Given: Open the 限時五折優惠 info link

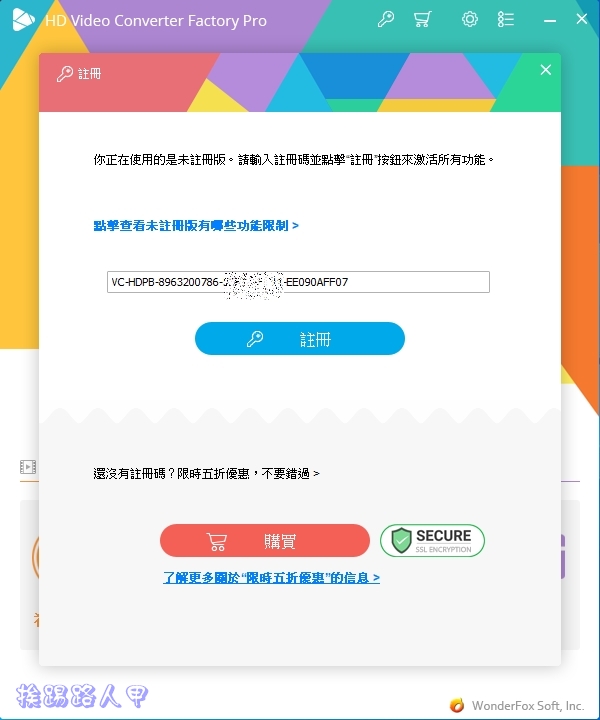Looking at the screenshot, I should (271, 577).
